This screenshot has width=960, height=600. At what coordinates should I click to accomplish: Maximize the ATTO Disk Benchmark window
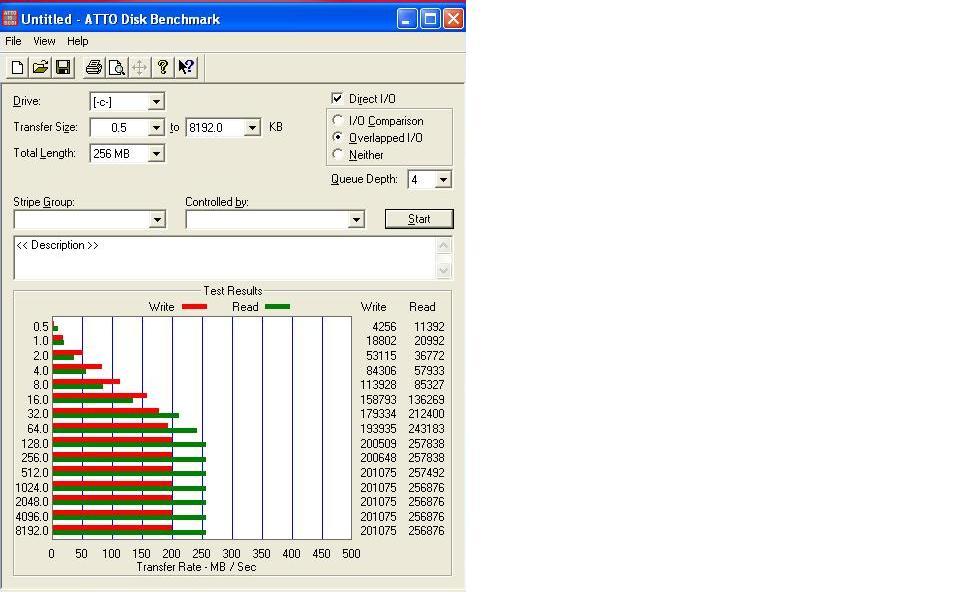tap(430, 18)
